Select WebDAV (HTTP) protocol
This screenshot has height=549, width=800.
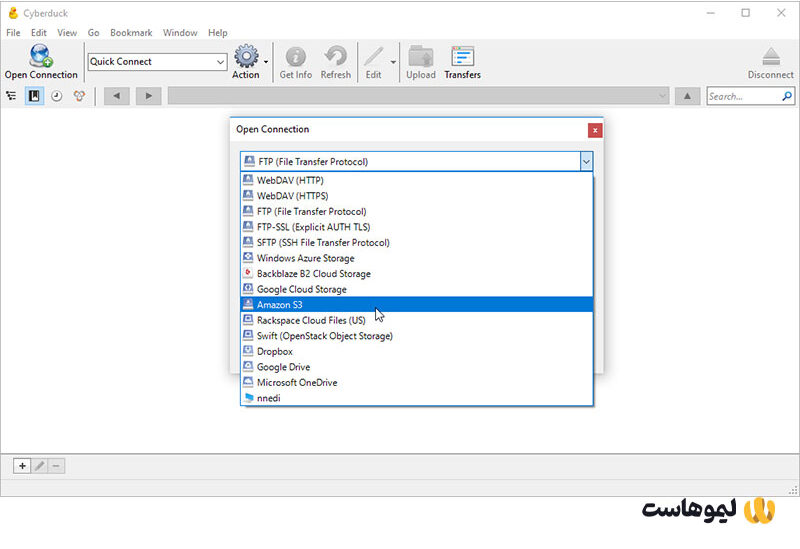[416, 180]
